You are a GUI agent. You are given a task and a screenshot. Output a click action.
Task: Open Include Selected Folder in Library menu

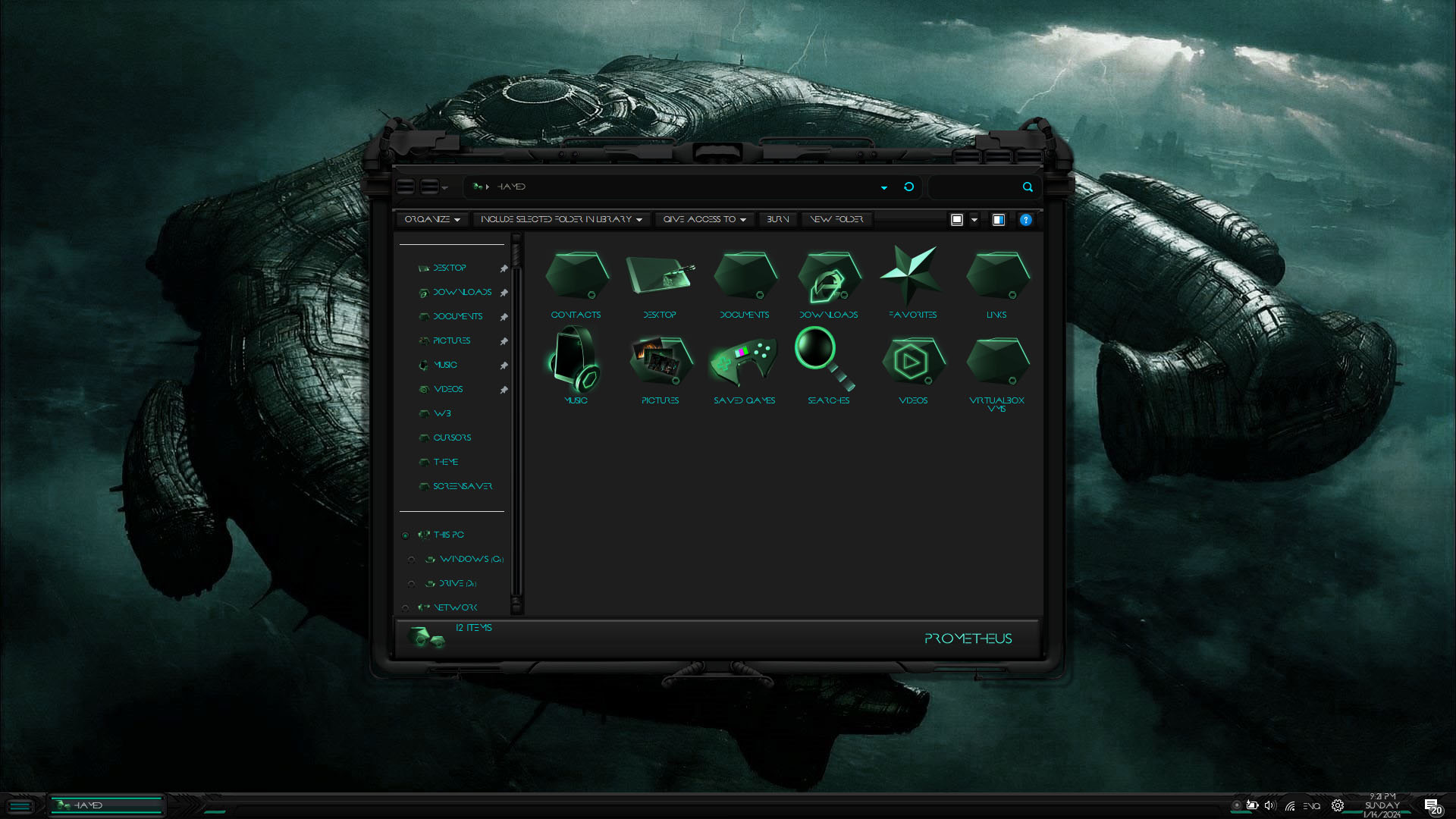coord(561,219)
